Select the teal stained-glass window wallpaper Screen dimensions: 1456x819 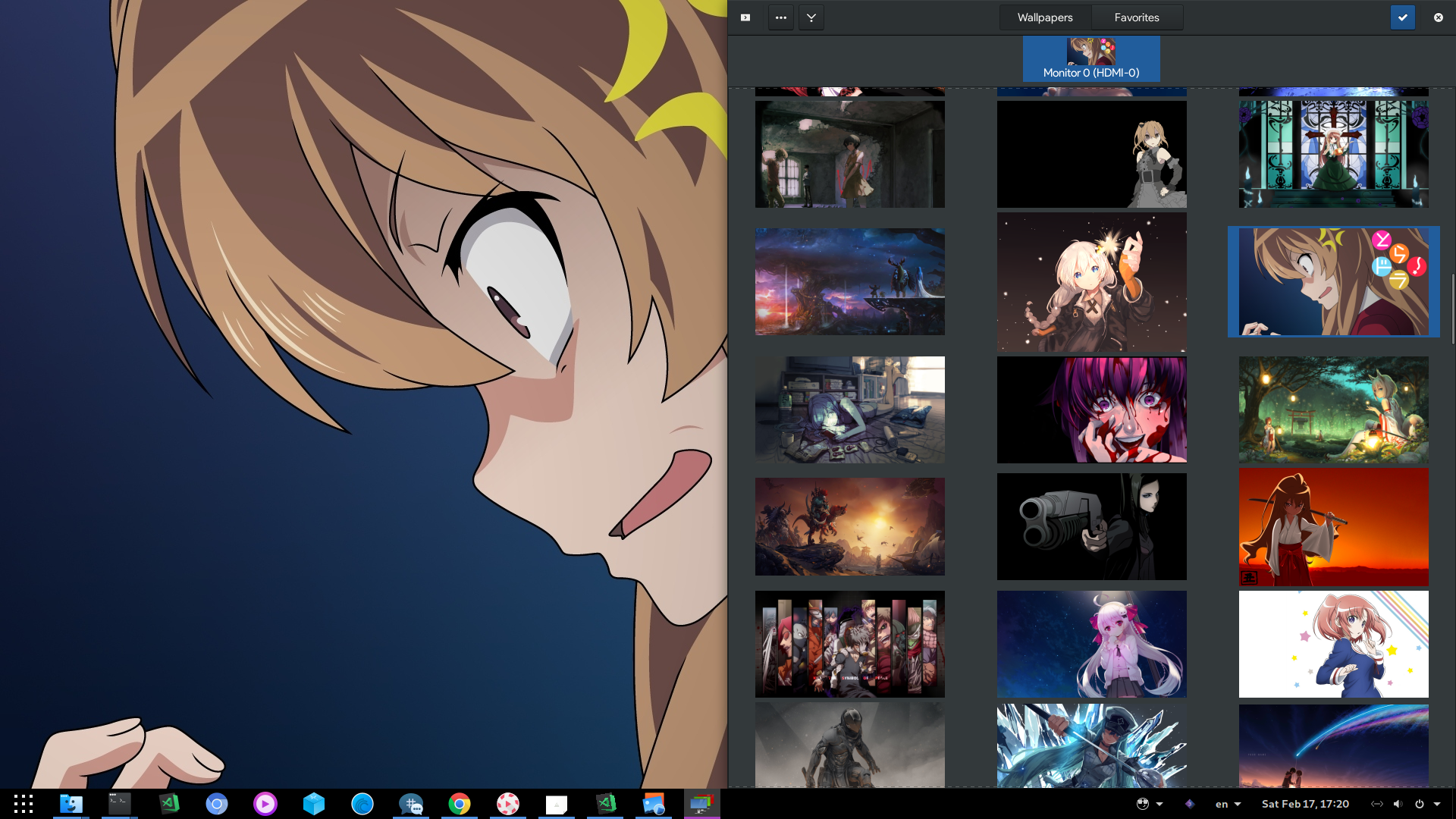click(x=1333, y=154)
